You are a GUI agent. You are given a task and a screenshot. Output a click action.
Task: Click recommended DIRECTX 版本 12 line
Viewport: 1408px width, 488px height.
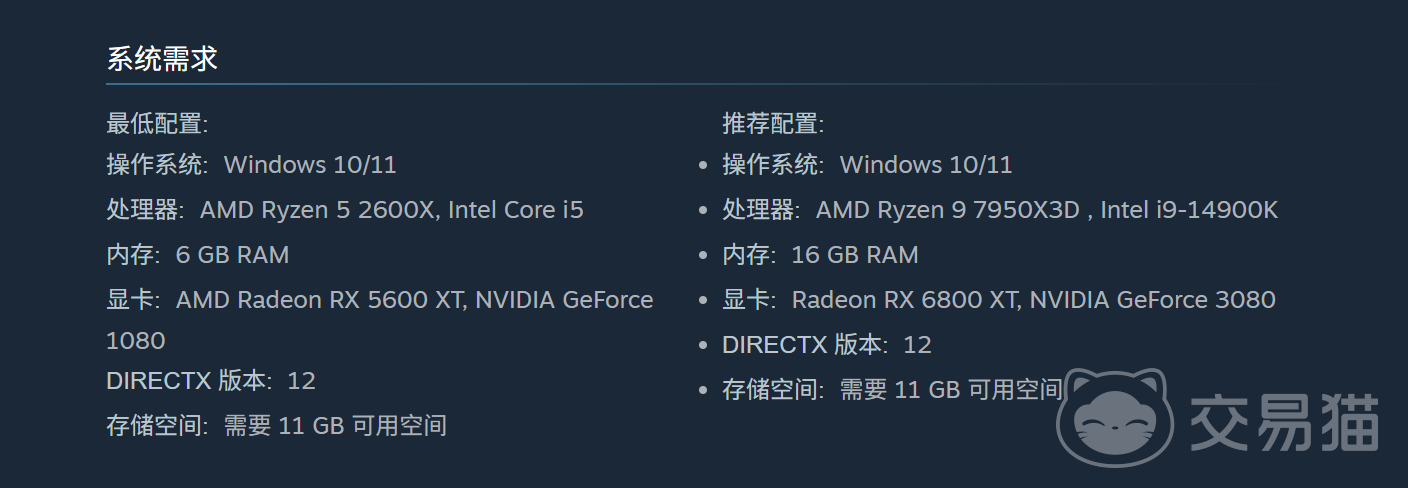tap(827, 345)
